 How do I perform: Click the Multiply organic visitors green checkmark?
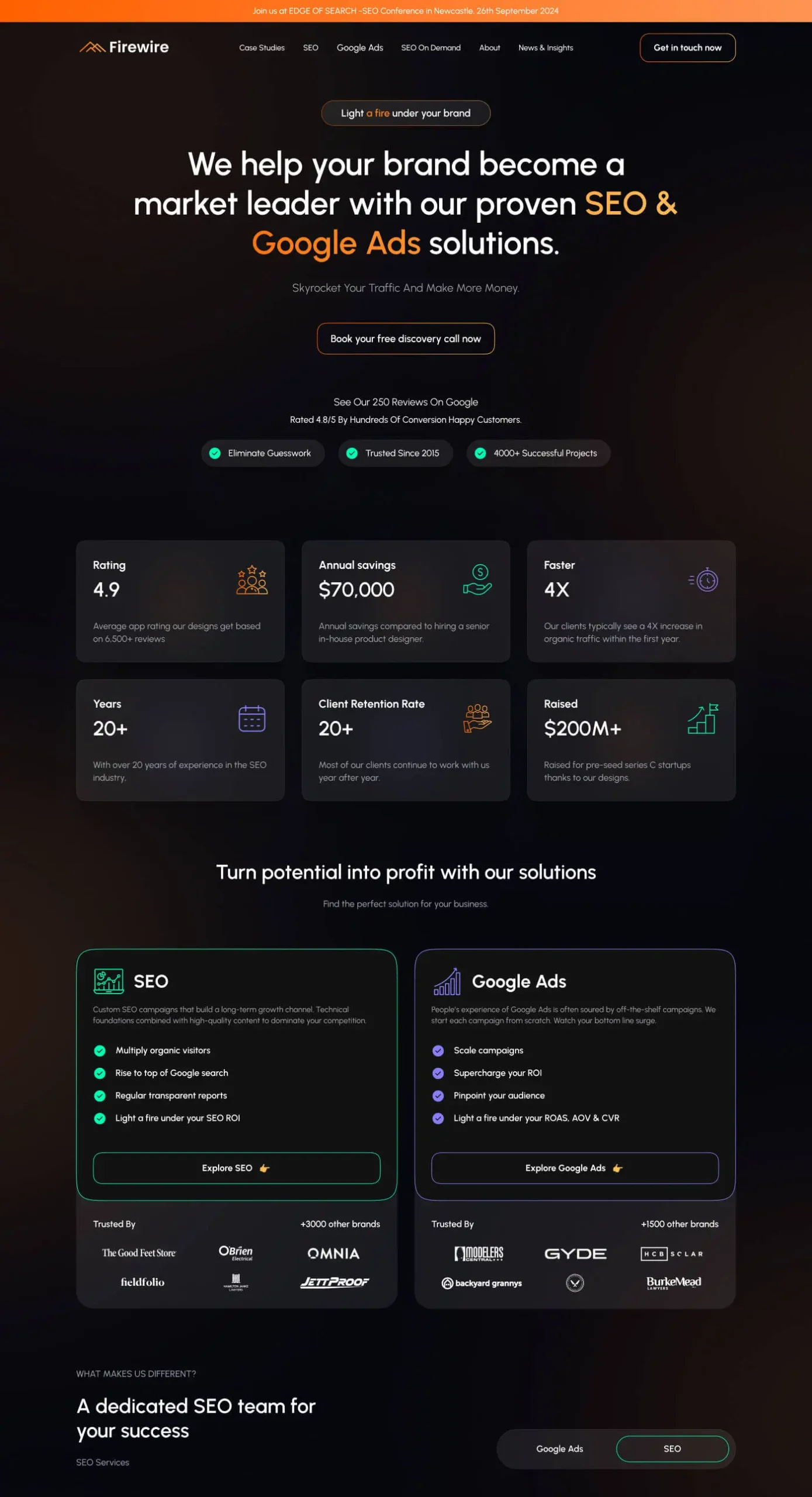click(100, 1051)
